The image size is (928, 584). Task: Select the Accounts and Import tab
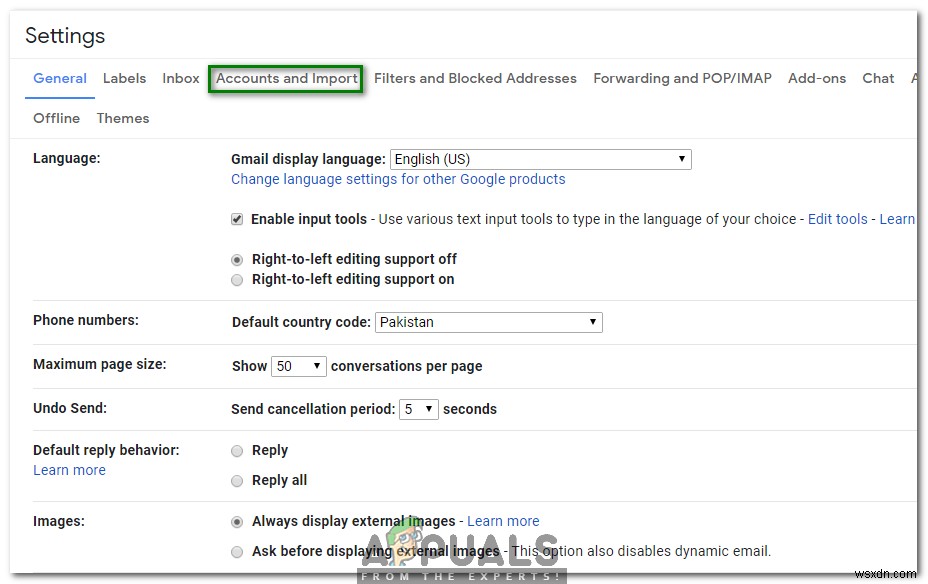point(286,78)
